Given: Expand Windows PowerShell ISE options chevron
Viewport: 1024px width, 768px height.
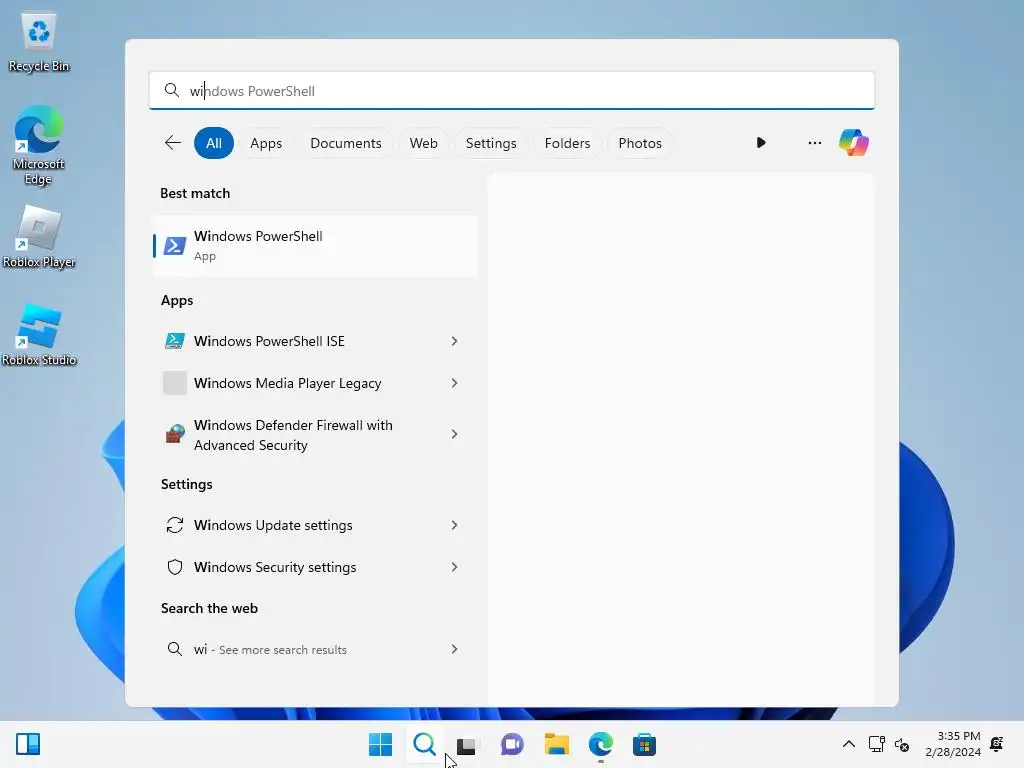Looking at the screenshot, I should click(455, 341).
